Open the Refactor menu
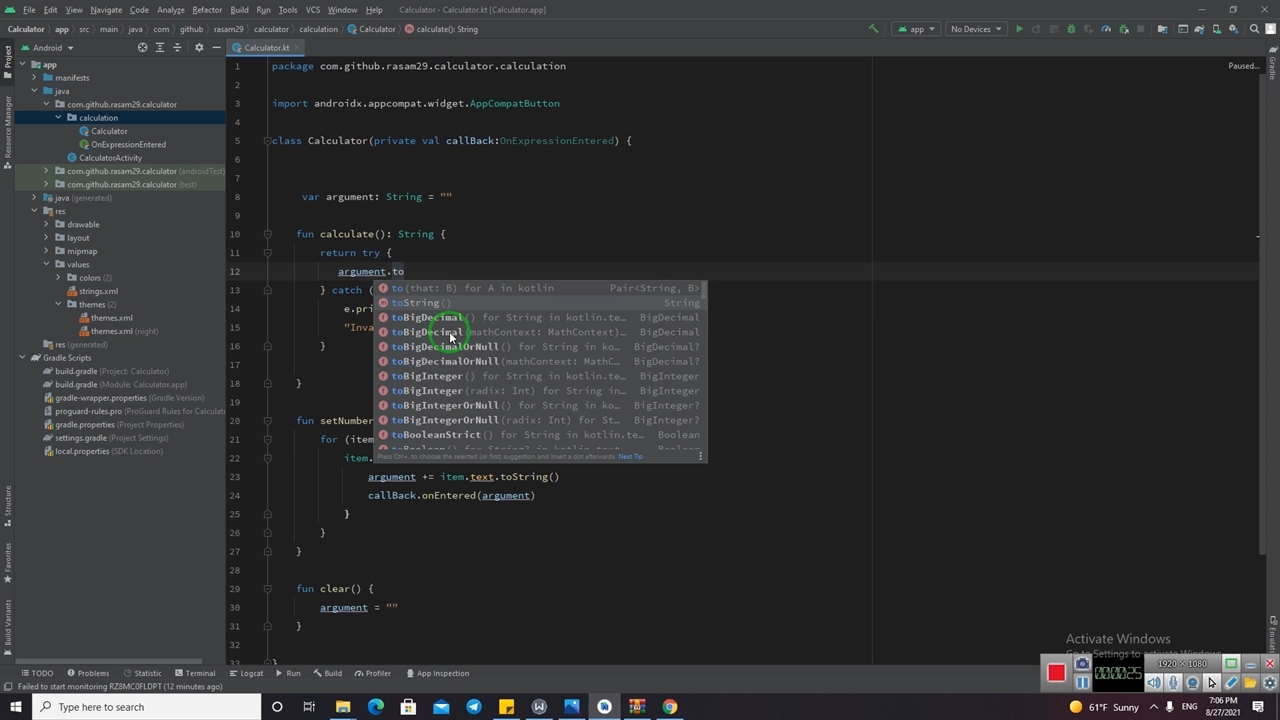Viewport: 1280px width, 720px height. (x=207, y=10)
